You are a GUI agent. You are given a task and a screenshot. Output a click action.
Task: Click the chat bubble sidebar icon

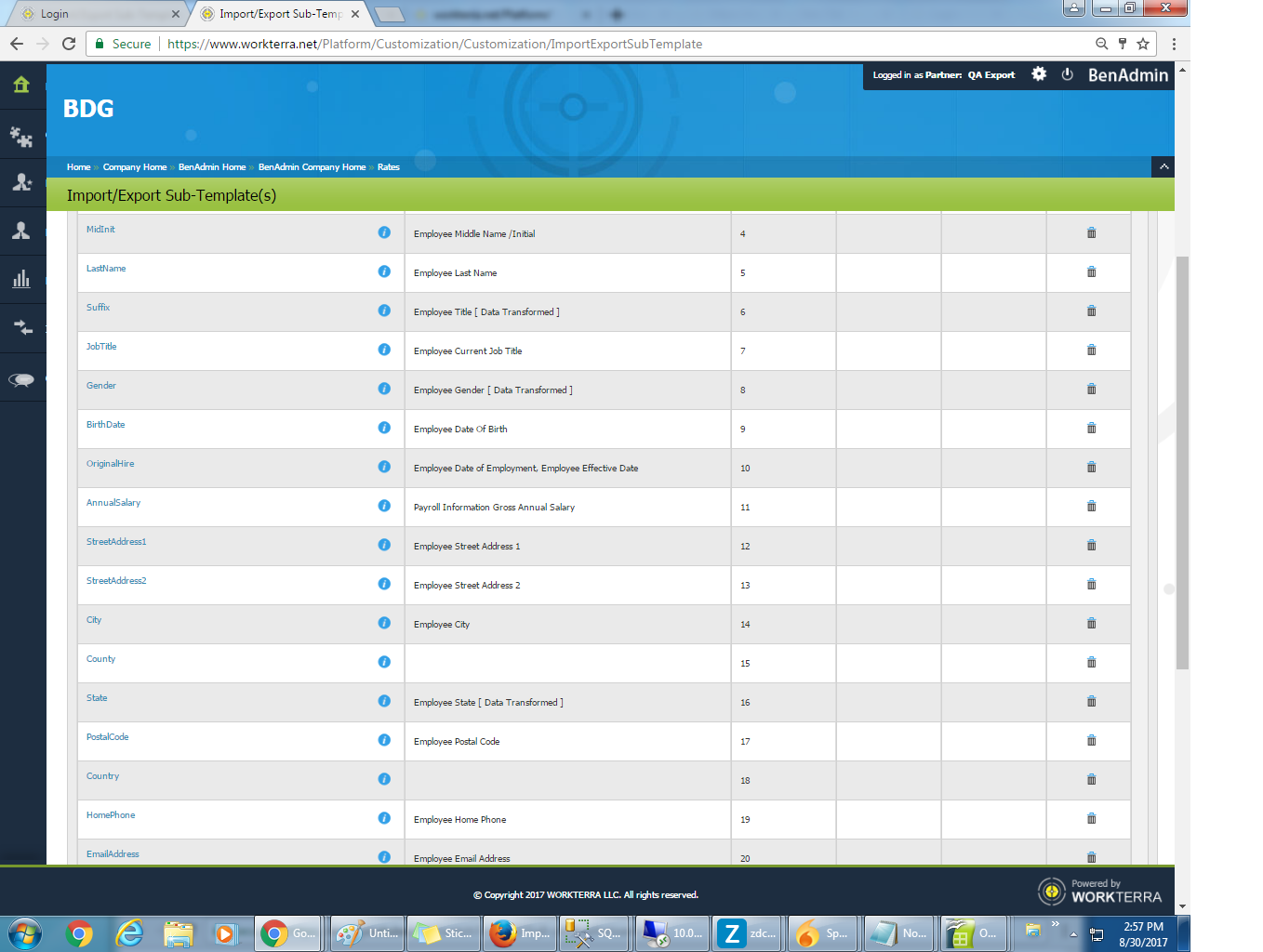click(x=21, y=378)
